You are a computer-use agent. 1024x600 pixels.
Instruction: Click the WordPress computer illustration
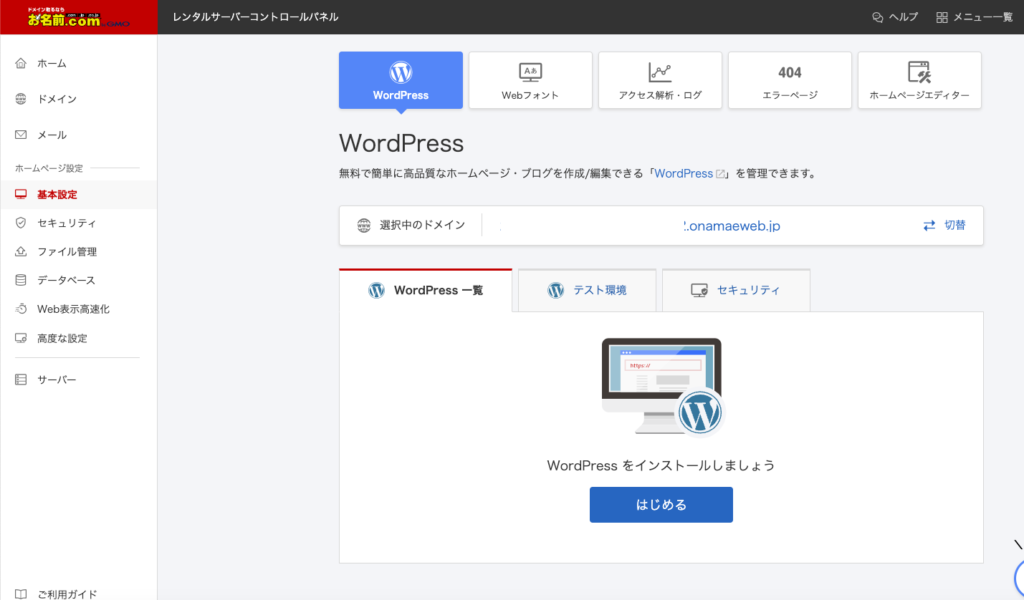coord(662,387)
